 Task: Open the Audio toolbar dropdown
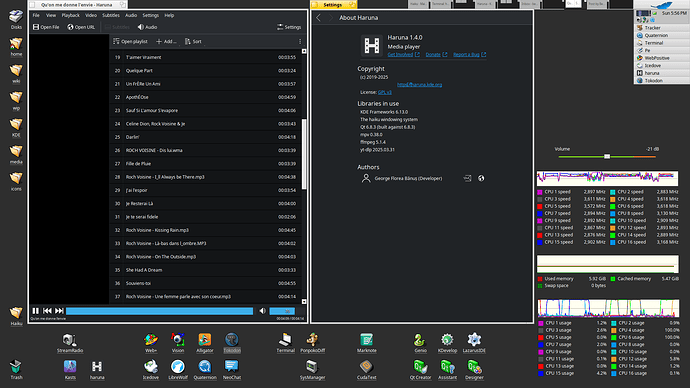tap(147, 27)
